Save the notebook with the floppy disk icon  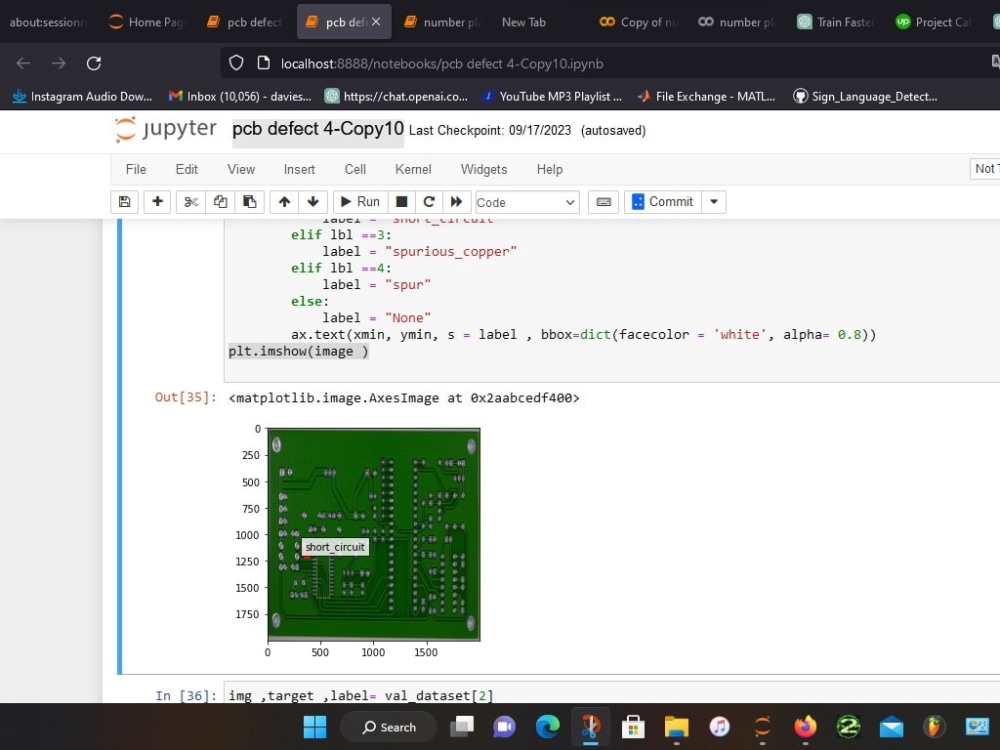(x=124, y=202)
